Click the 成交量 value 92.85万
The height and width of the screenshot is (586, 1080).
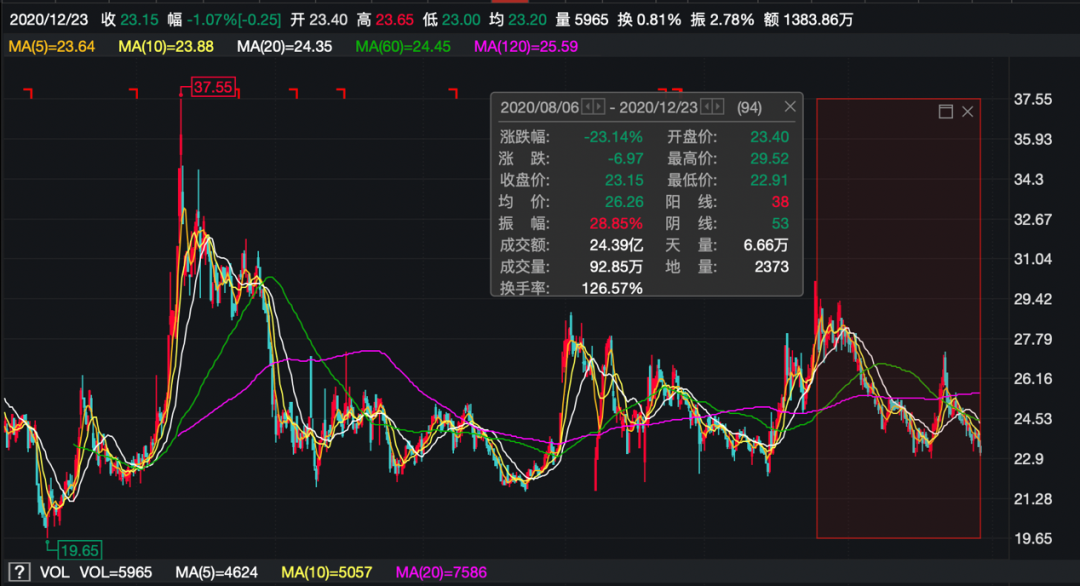(x=616, y=266)
